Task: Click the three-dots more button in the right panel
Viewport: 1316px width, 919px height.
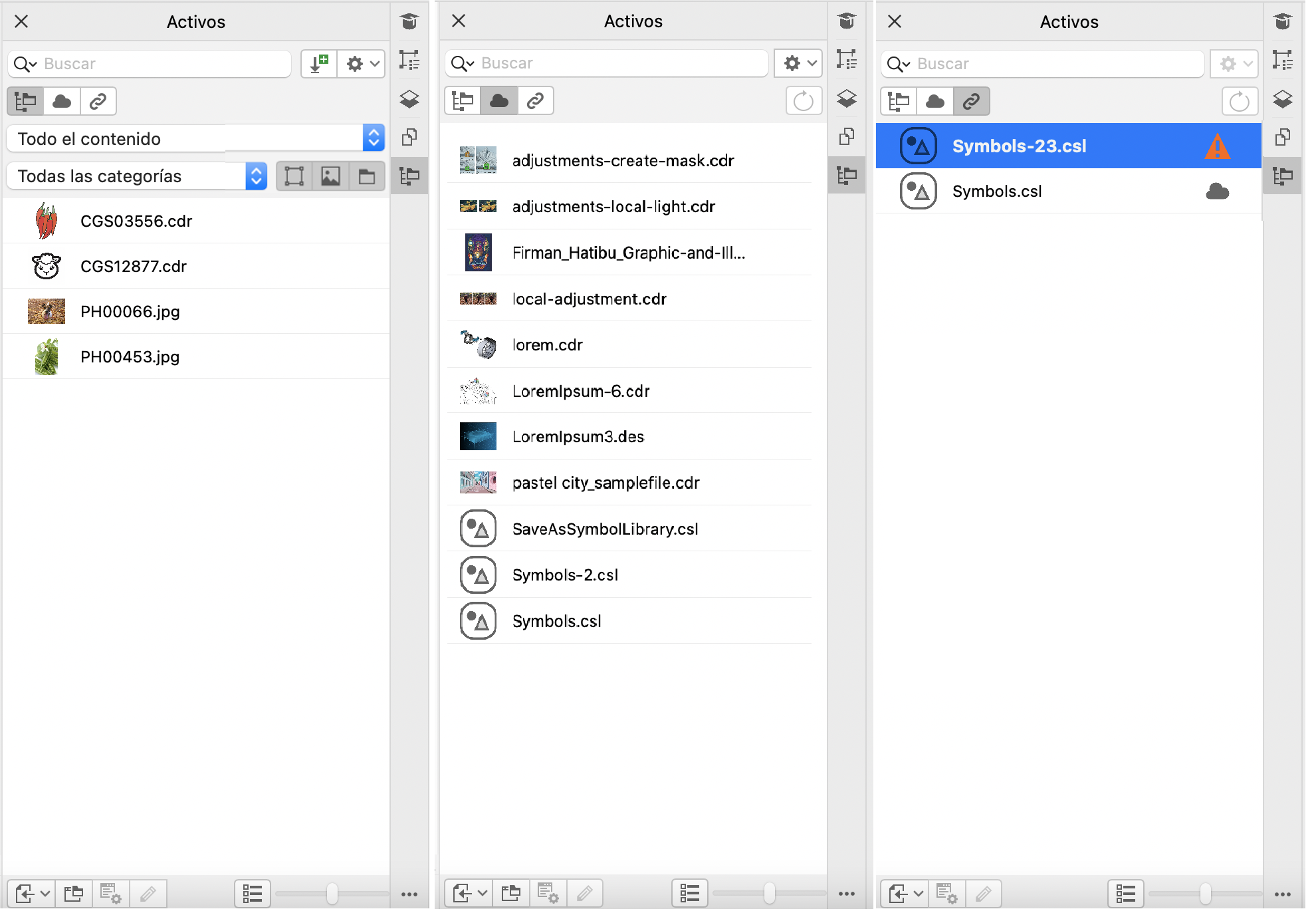Action: 1282,894
